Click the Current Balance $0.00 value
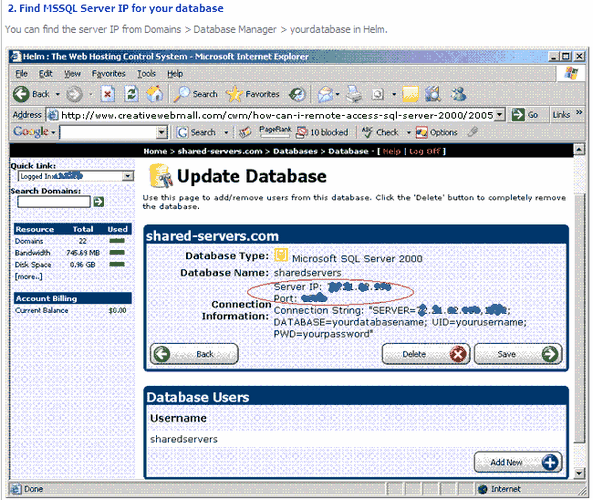Viewport: 593px width, 500px height. 118,310
